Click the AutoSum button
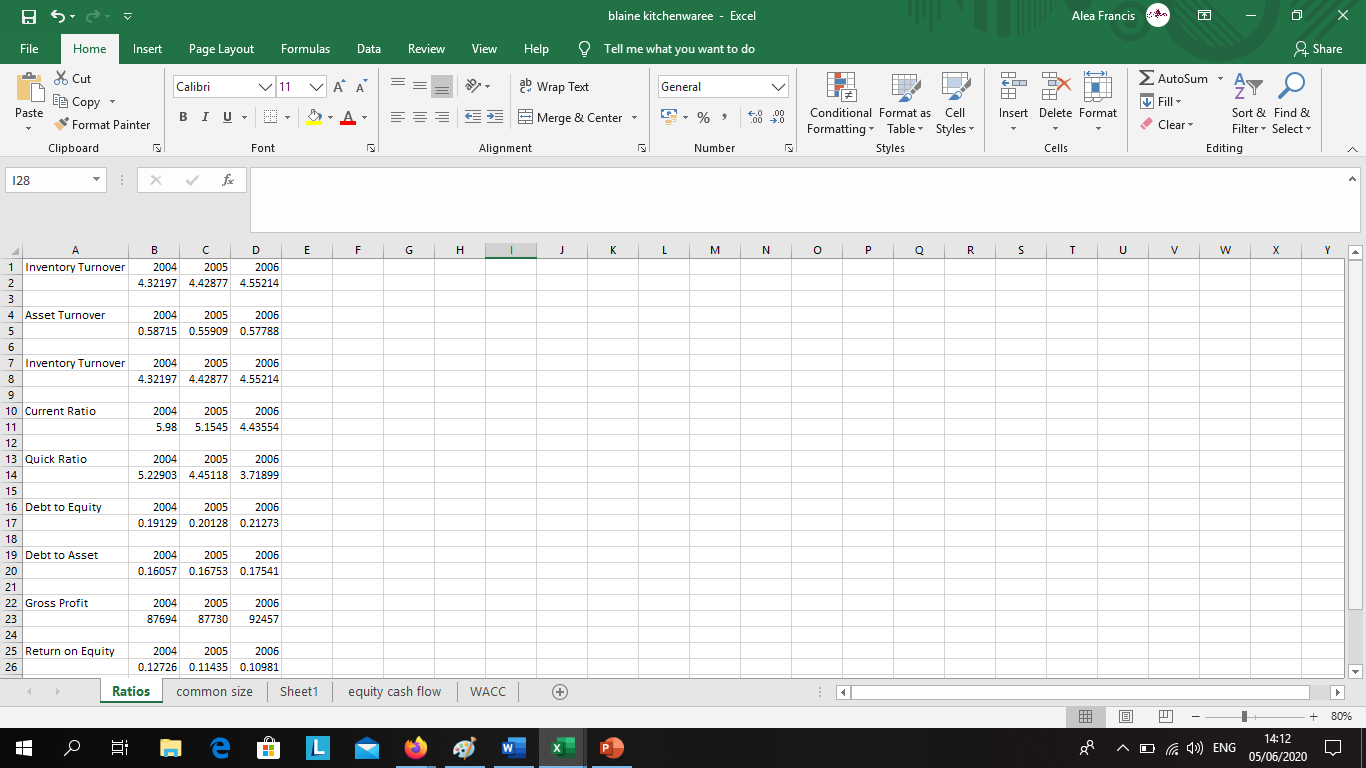The image size is (1366, 768). 1174,78
